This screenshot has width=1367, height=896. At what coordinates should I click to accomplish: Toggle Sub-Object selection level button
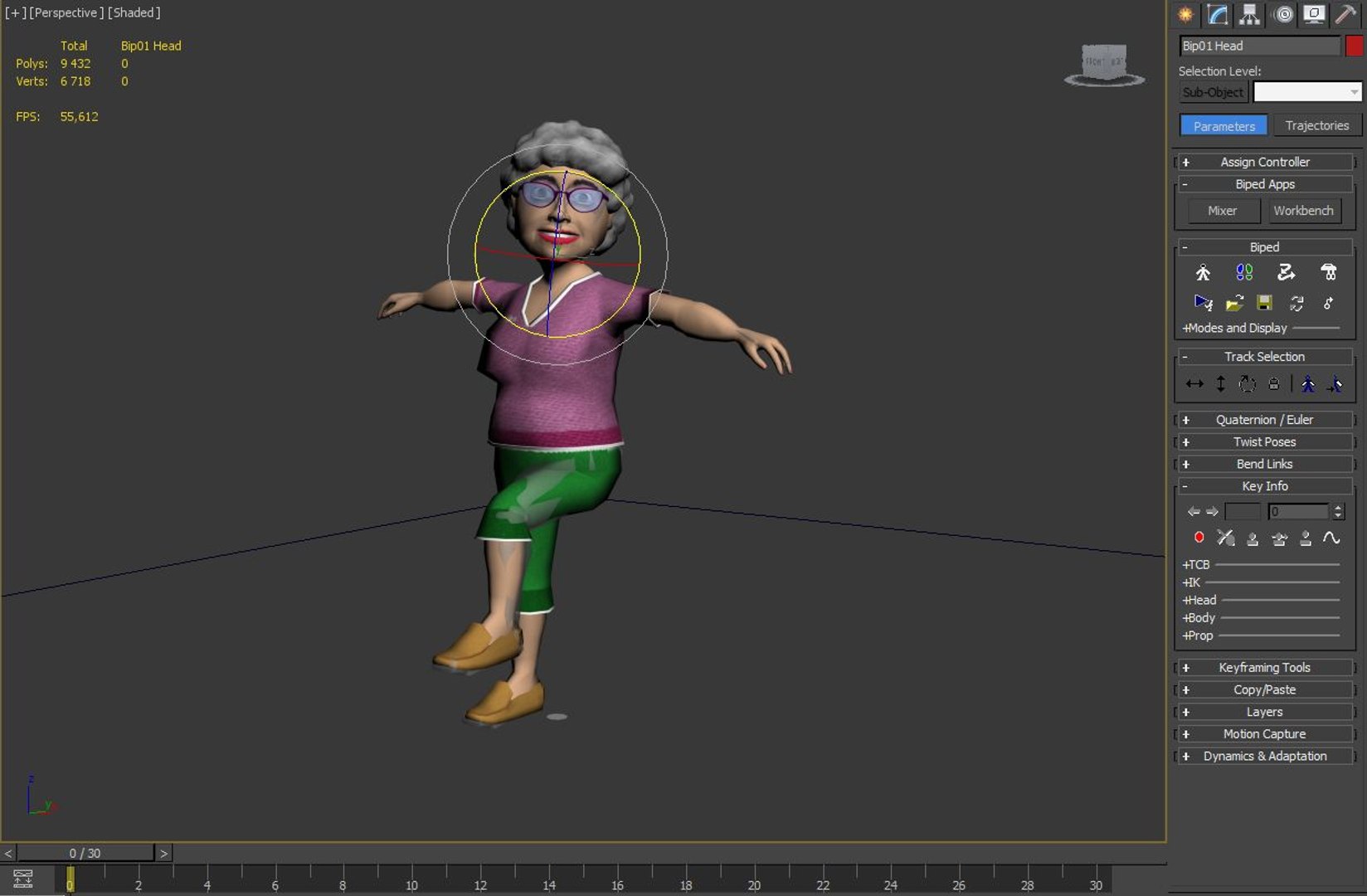point(1213,92)
